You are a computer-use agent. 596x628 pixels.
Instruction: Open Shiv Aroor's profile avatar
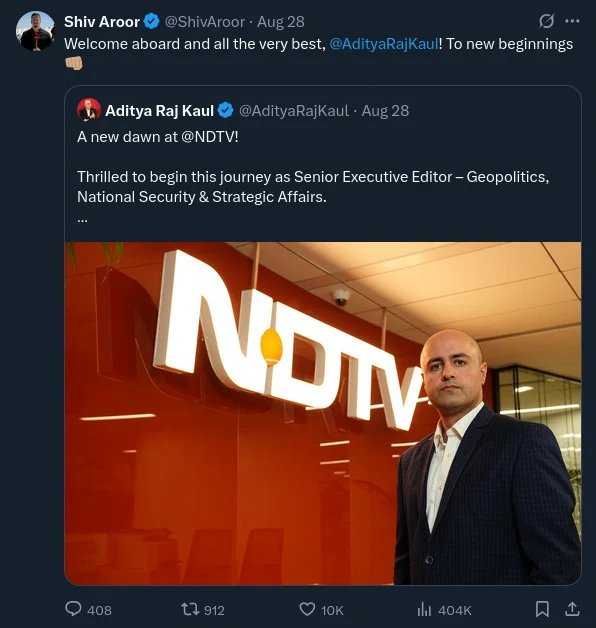pyautogui.click(x=35, y=31)
